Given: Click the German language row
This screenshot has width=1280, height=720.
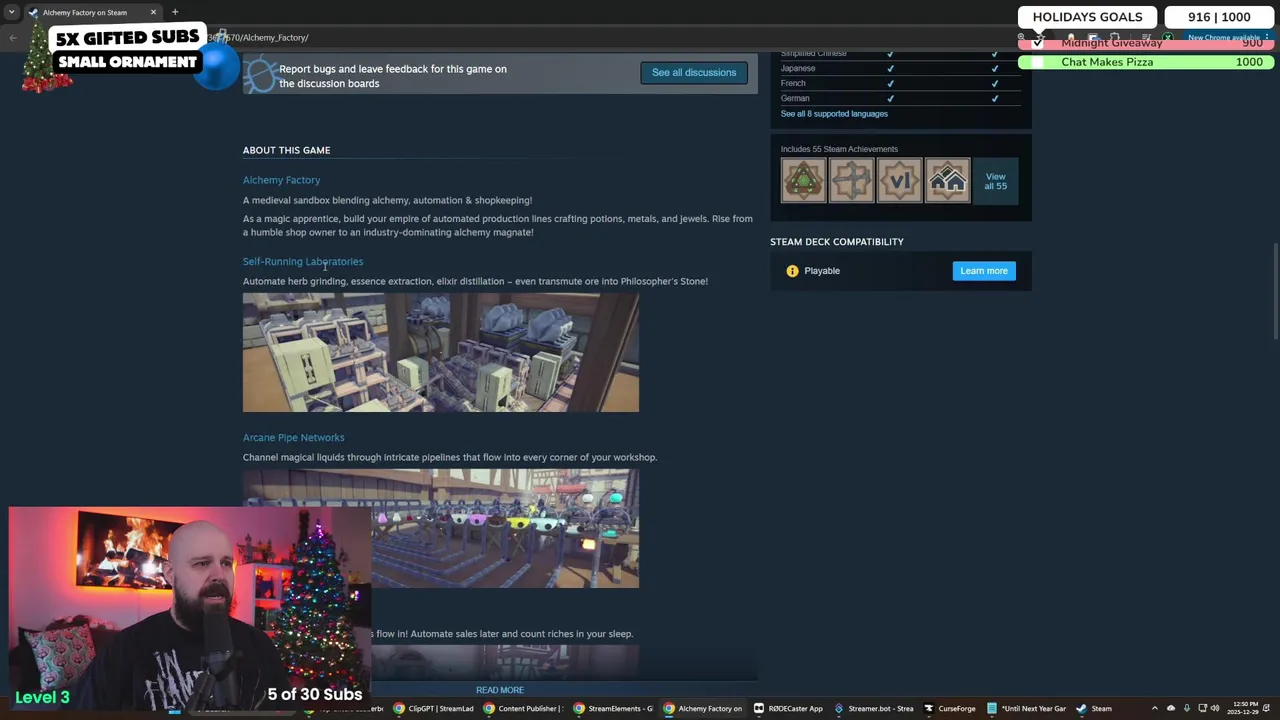Looking at the screenshot, I should click(901, 99).
